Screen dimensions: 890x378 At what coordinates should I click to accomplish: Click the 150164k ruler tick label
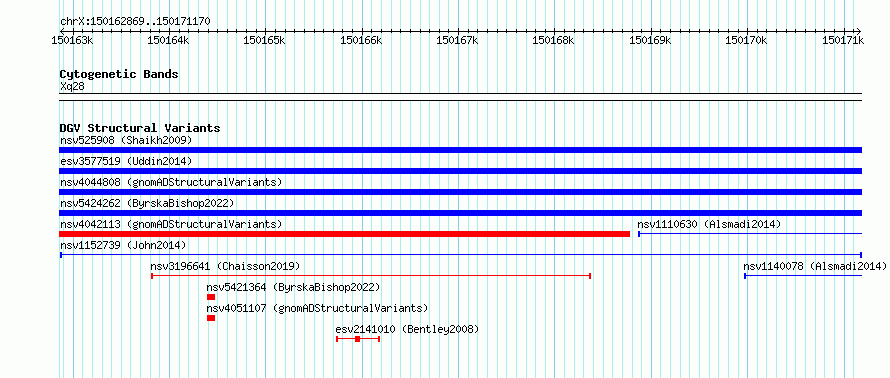(x=168, y=40)
